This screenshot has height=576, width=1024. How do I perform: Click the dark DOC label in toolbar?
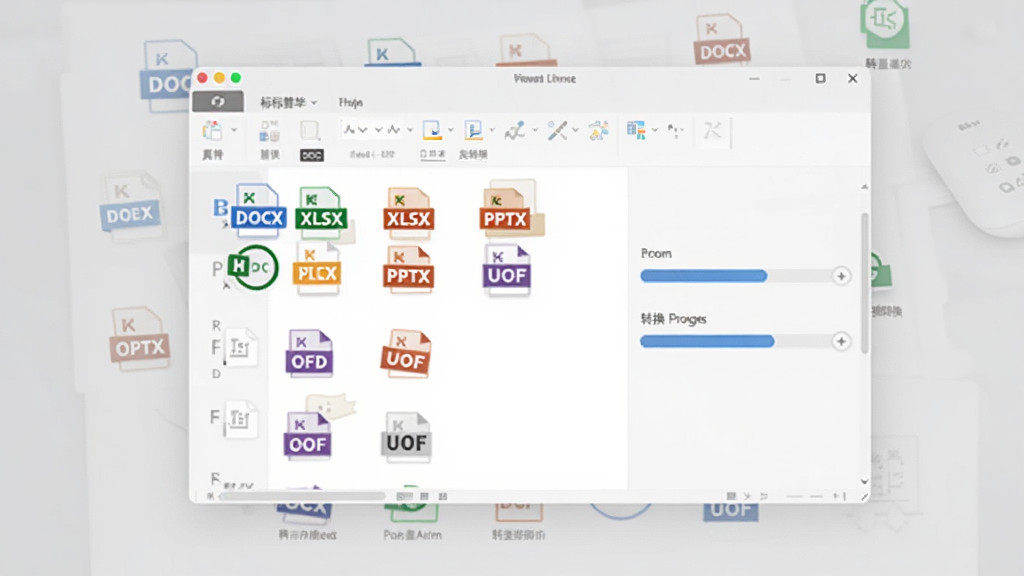click(312, 155)
